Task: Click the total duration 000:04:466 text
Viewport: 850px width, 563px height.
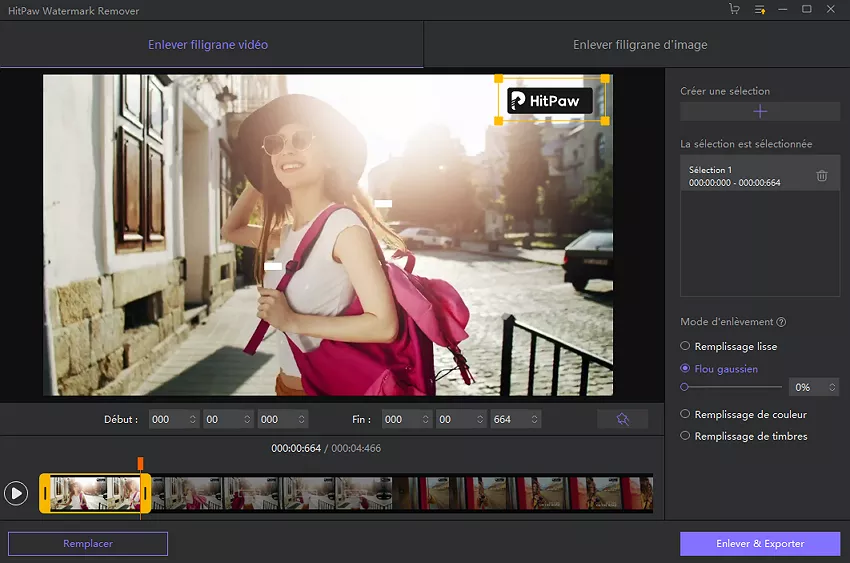Action: point(356,448)
